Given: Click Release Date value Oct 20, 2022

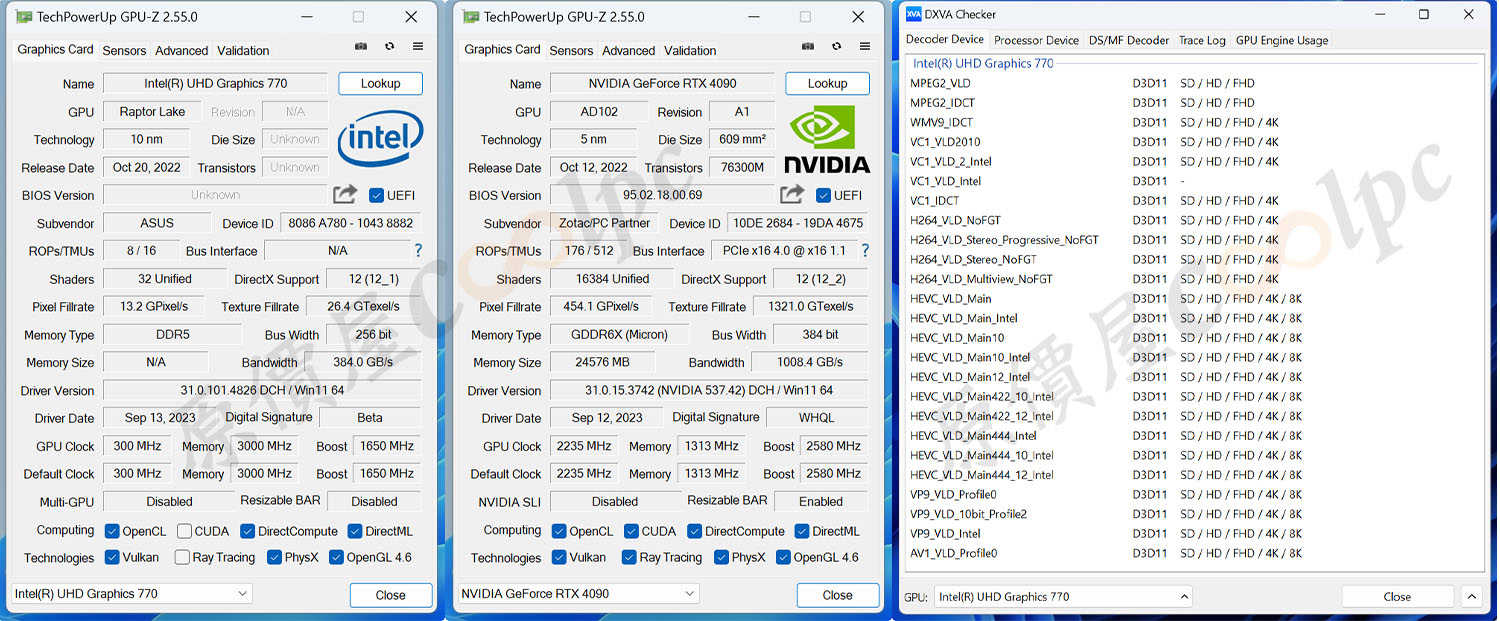Looking at the screenshot, I should (x=145, y=167).
